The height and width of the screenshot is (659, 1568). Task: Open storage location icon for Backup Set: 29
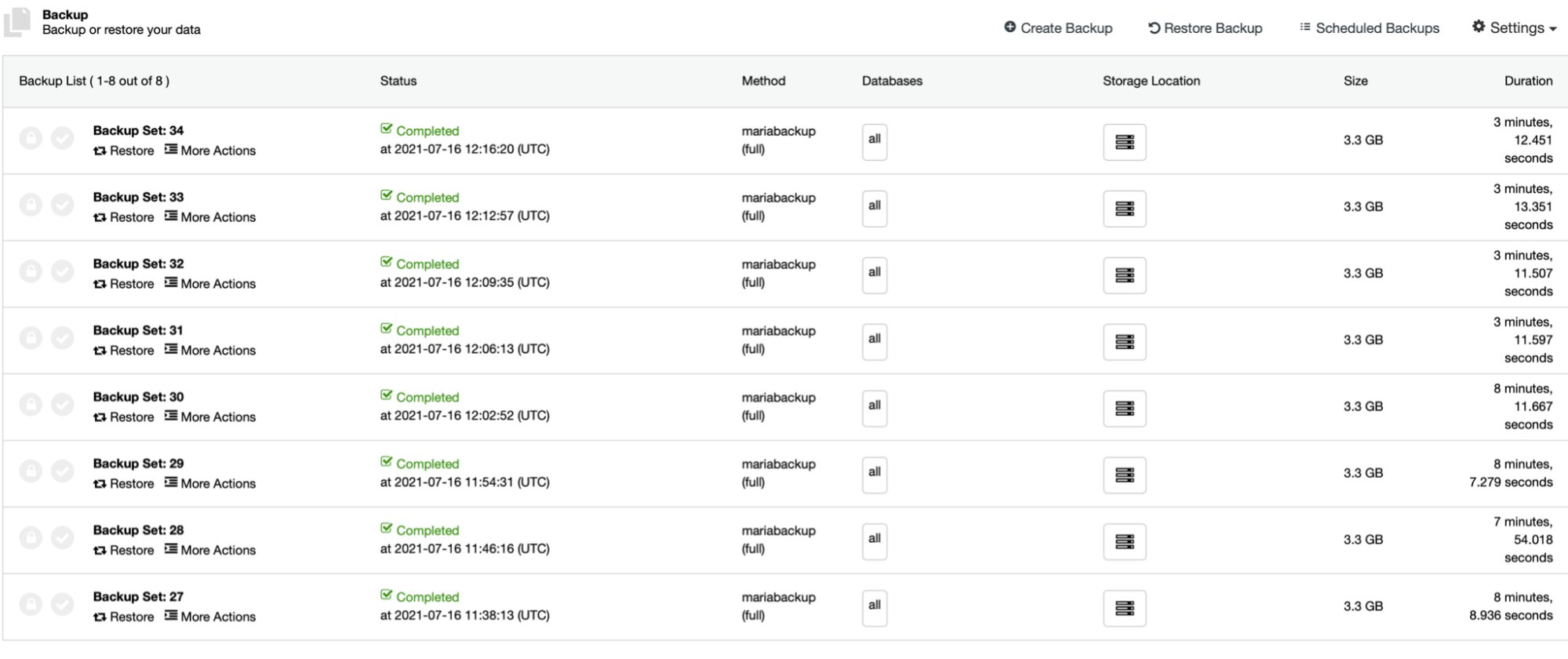(x=1124, y=475)
